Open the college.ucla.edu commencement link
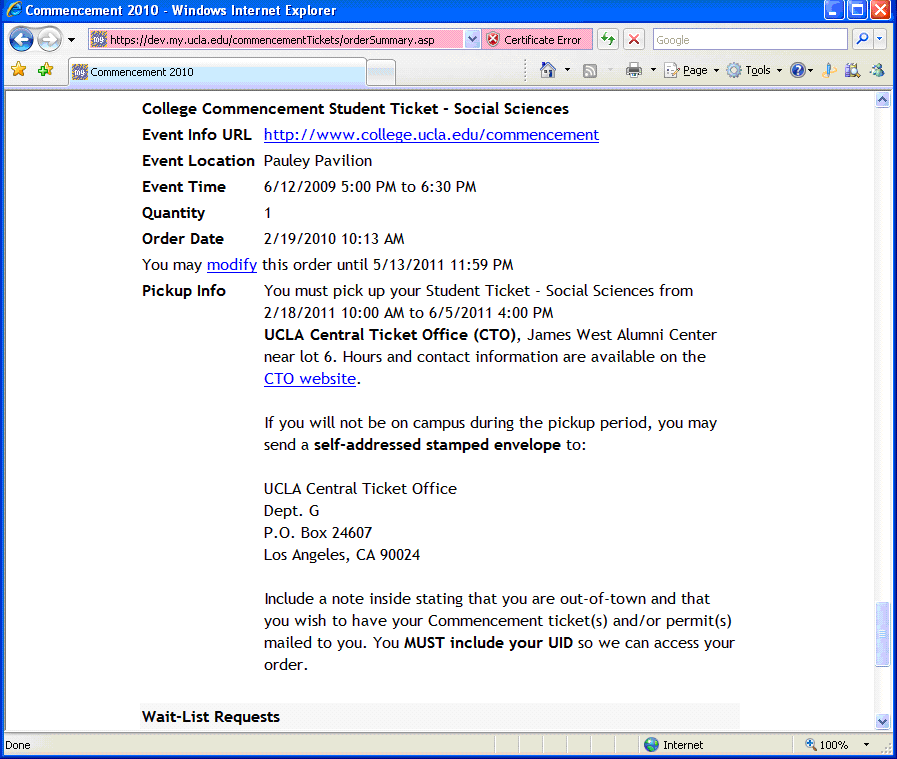 431,135
